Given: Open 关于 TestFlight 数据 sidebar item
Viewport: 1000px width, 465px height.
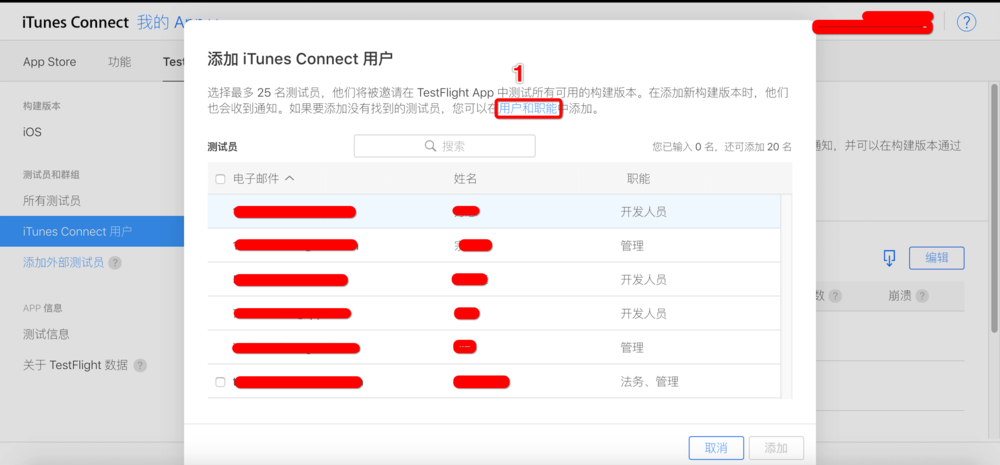Looking at the screenshot, I should pyautogui.click(x=75, y=365).
